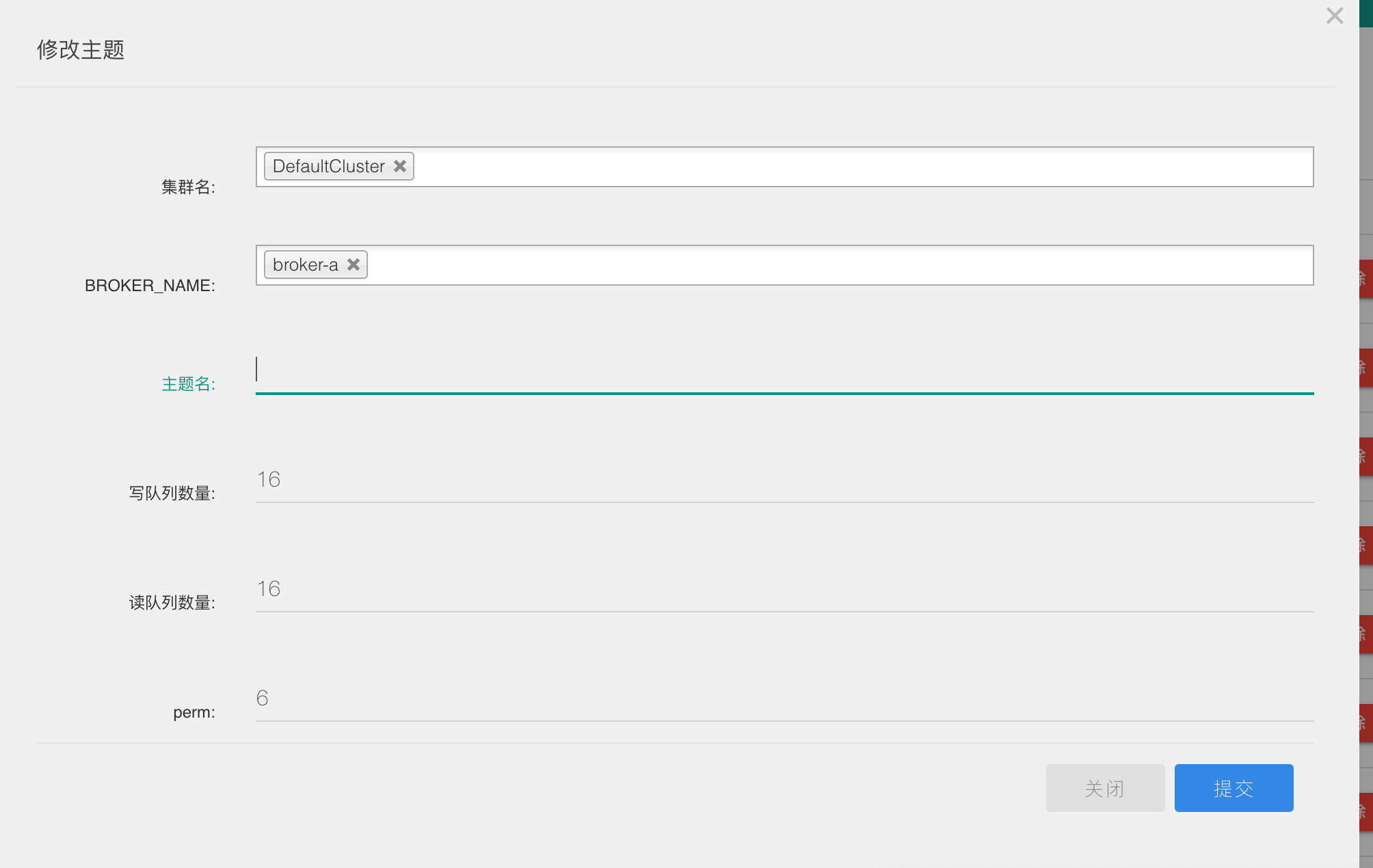Viewport: 1373px width, 868px height.
Task: Open the 集群名 selection box
Action: coord(862,167)
